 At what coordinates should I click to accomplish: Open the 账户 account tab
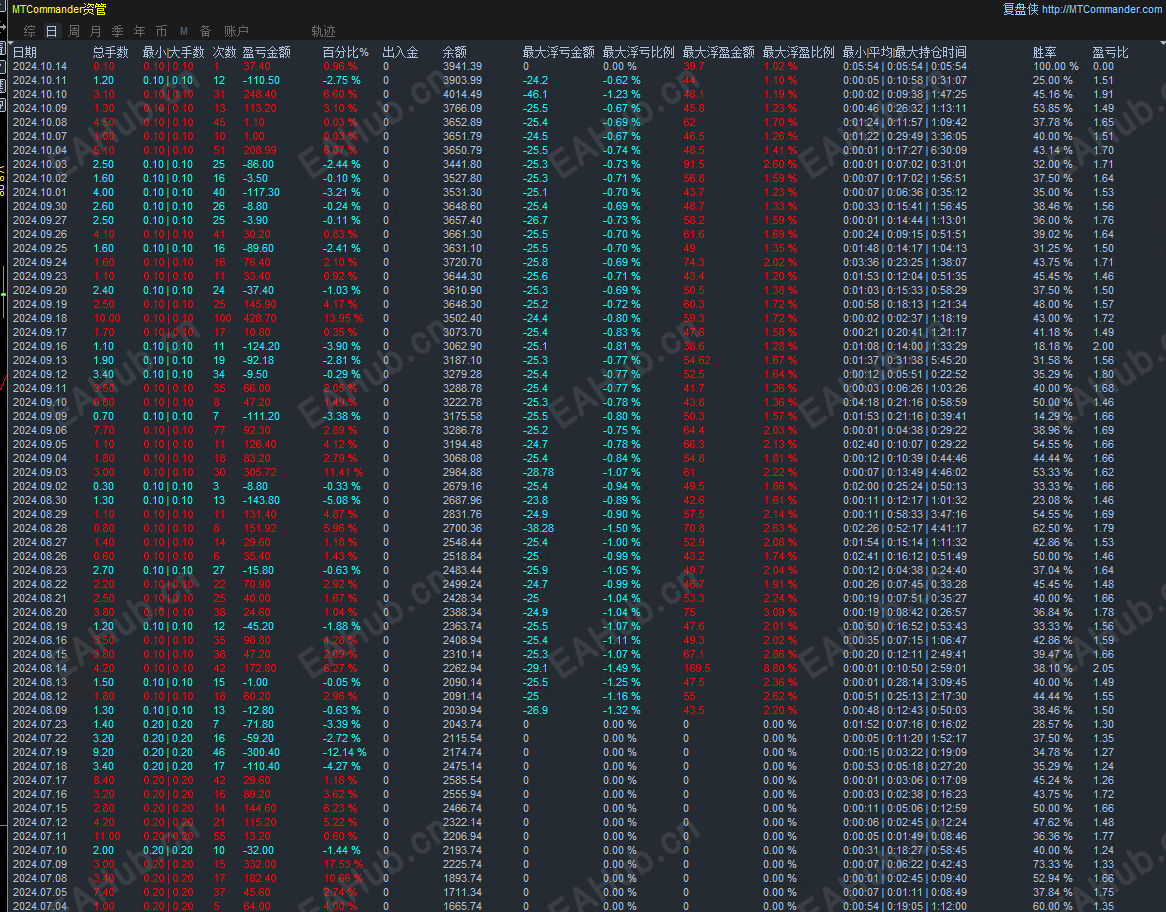pyautogui.click(x=236, y=31)
